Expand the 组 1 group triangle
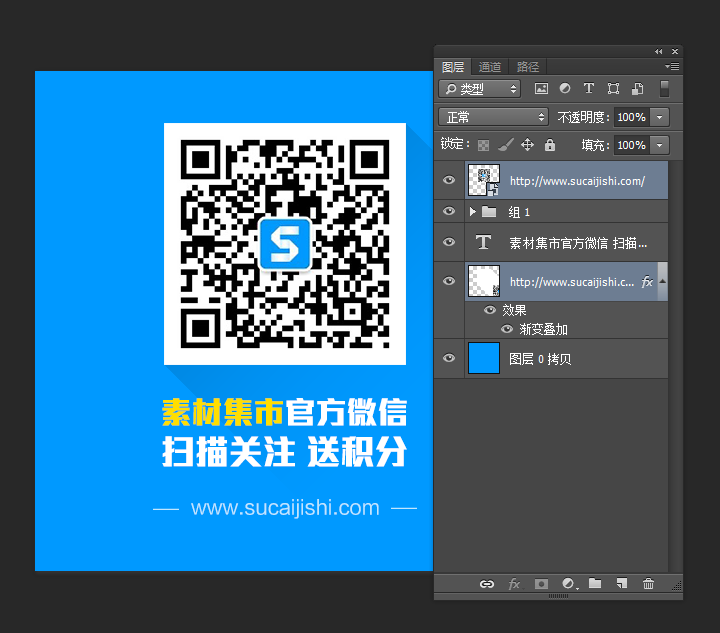 point(472,212)
